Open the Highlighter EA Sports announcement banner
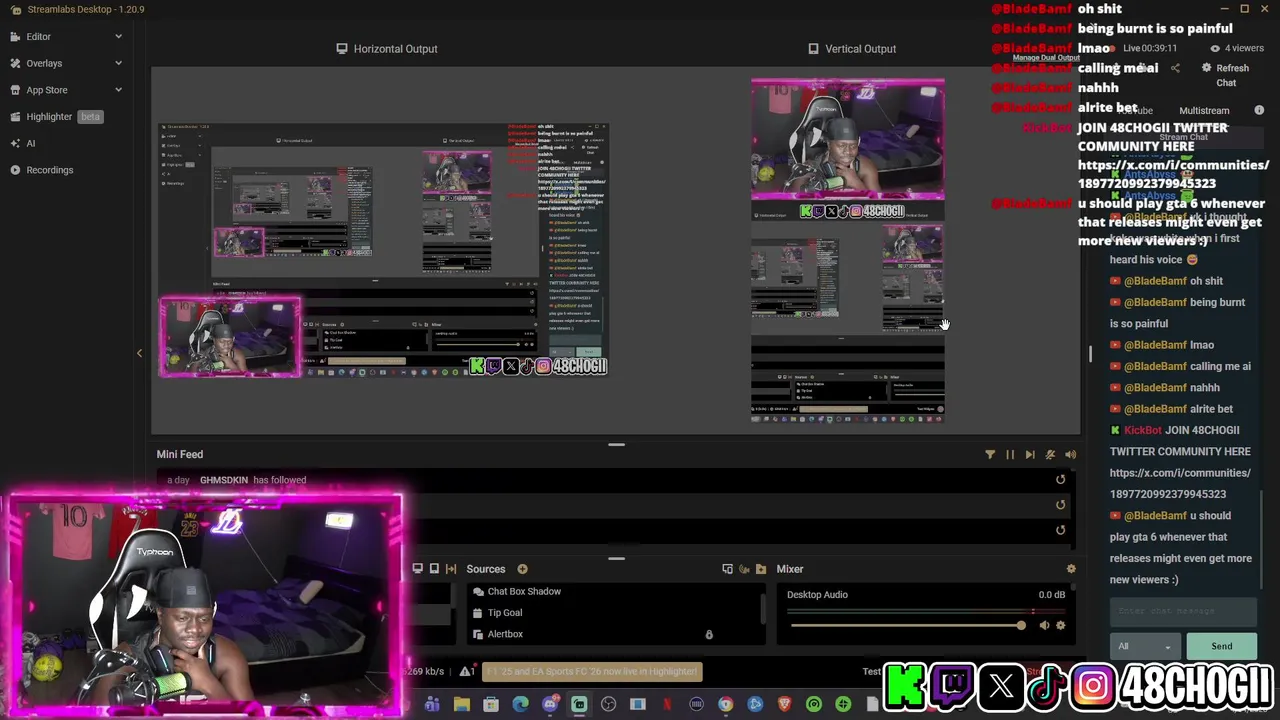Image resolution: width=1280 pixels, height=720 pixels. point(592,671)
